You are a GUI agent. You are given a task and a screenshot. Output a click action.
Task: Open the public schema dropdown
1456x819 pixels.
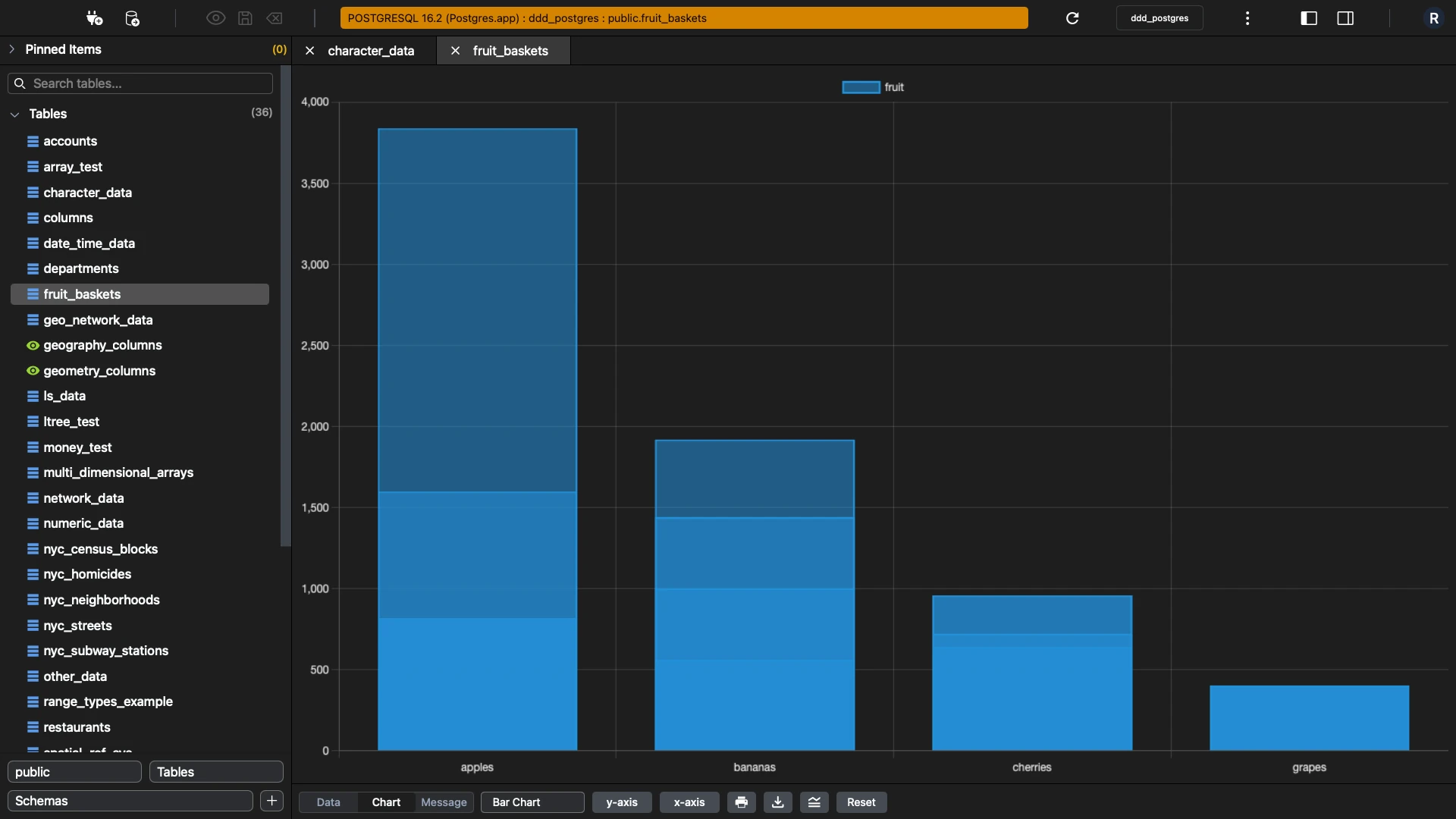point(74,772)
